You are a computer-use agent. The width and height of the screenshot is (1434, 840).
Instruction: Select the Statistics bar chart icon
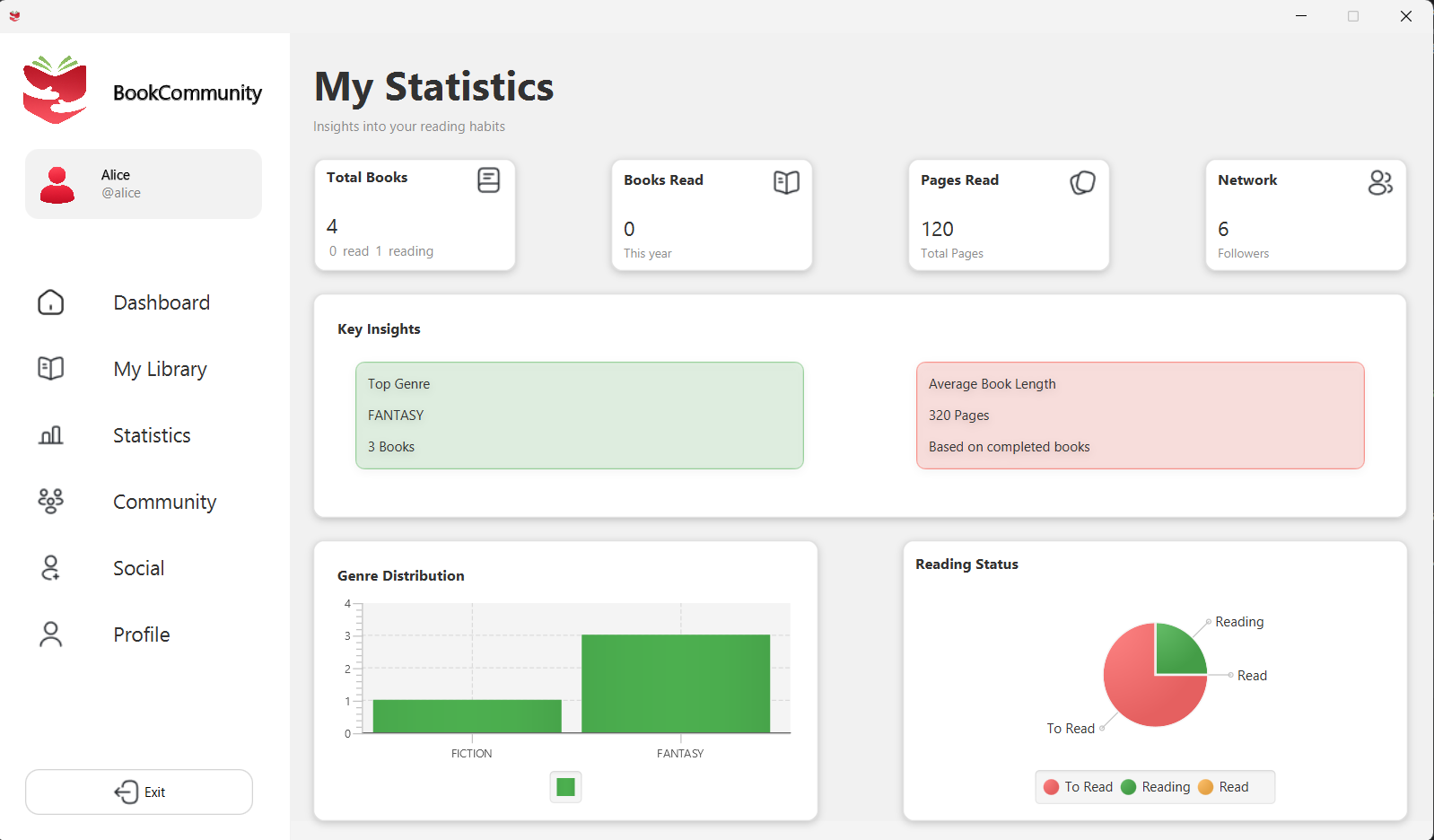click(x=51, y=435)
